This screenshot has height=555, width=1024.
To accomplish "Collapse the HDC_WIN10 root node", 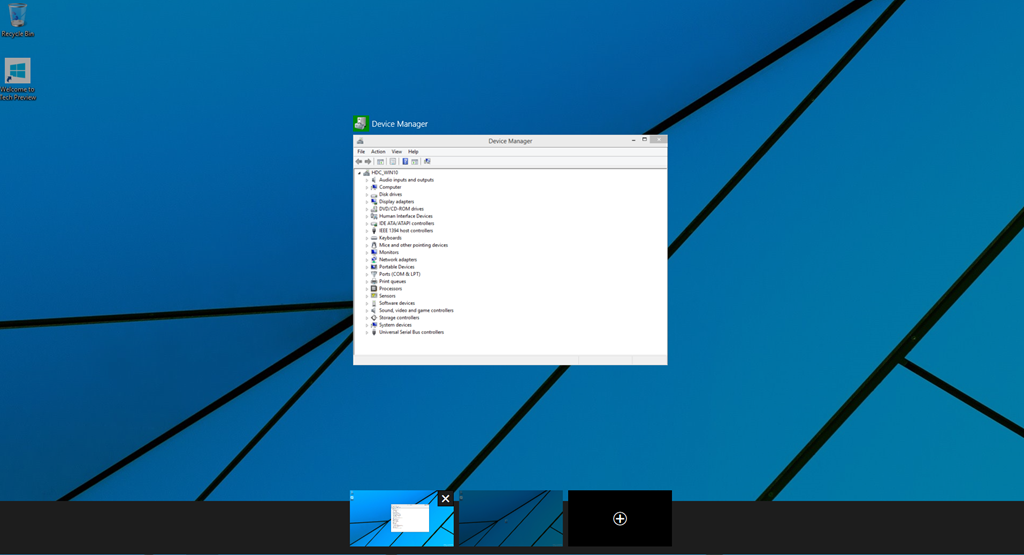I will coord(359,173).
